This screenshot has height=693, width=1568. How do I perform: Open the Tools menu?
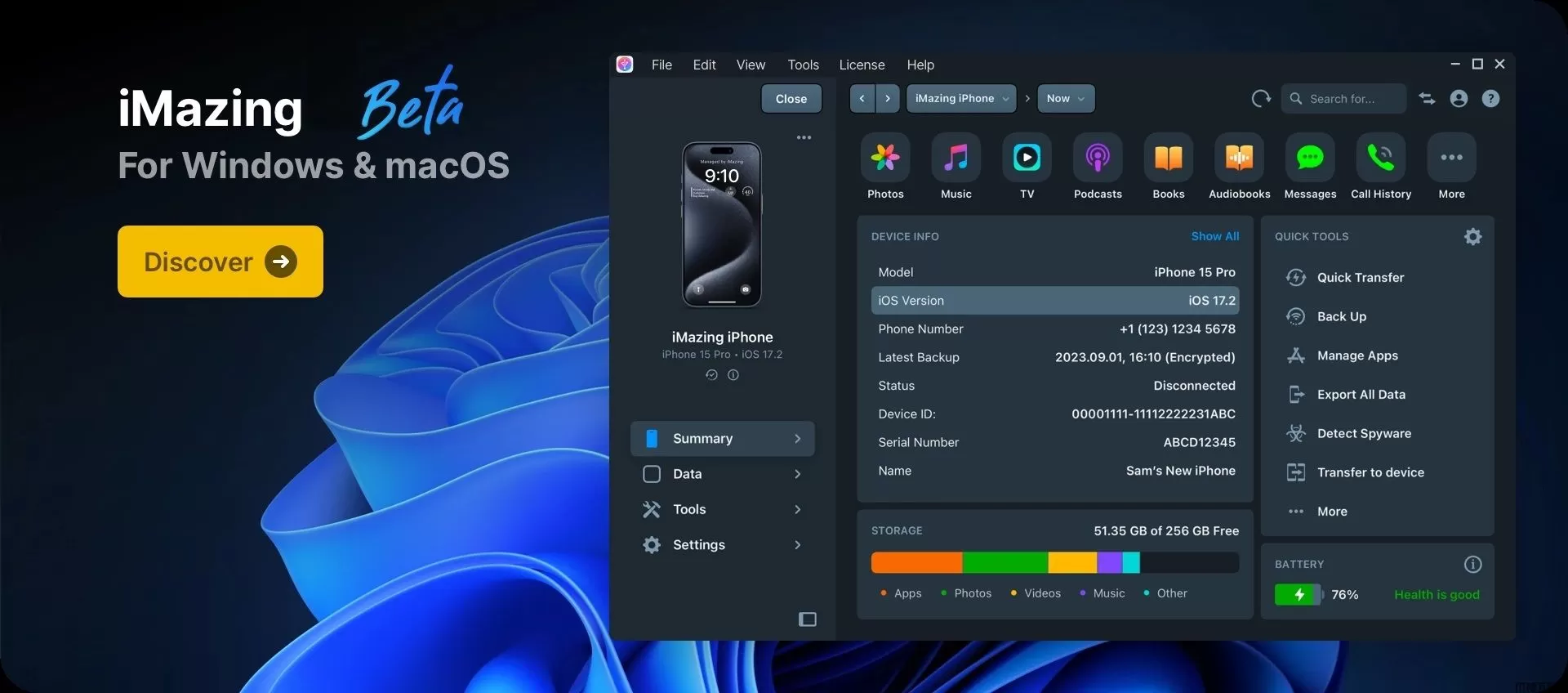tap(803, 65)
